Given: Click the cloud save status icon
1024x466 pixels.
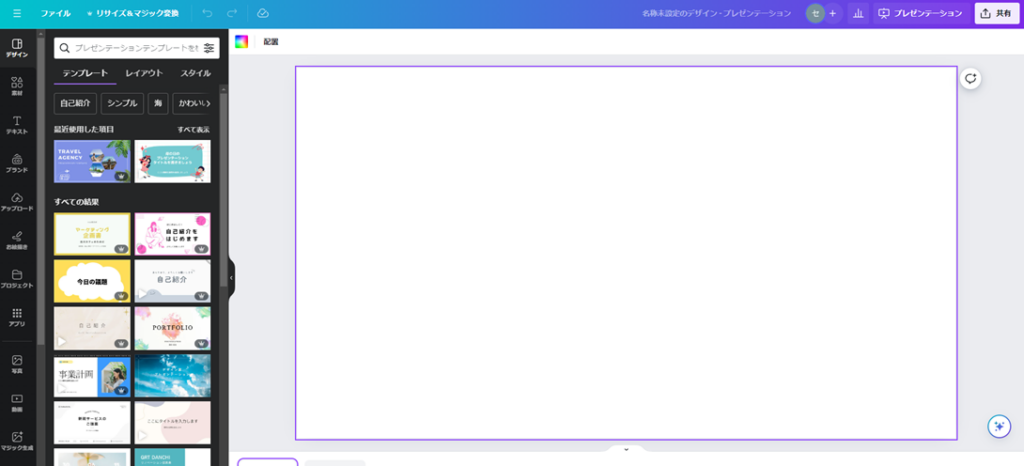Looking at the screenshot, I should tap(263, 14).
